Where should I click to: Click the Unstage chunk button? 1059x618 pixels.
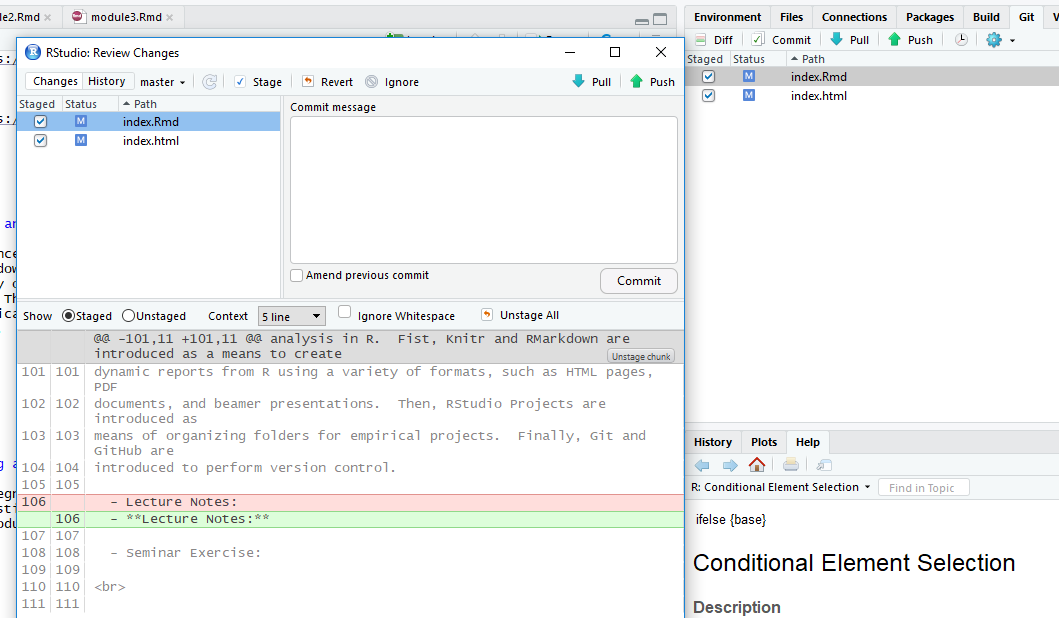pos(641,357)
